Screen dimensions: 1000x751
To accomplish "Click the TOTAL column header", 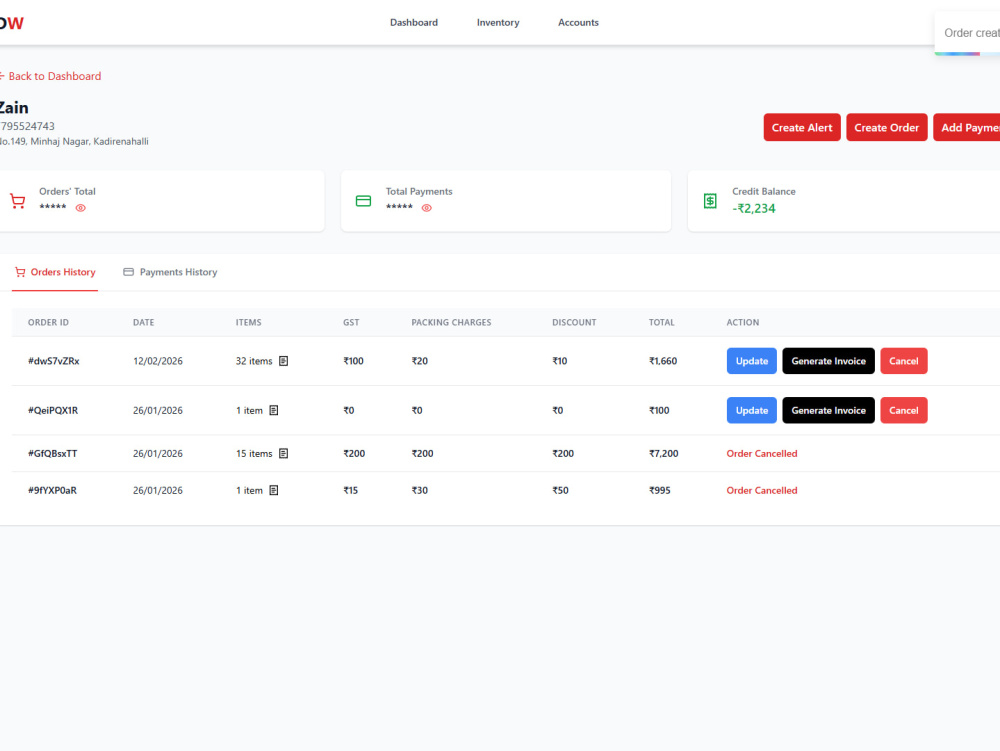I will coord(661,323).
